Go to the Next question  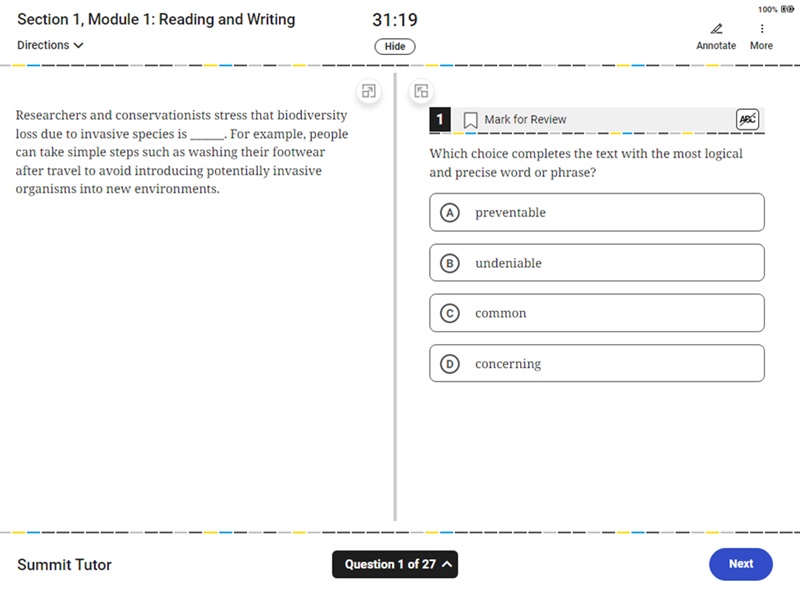coord(740,564)
